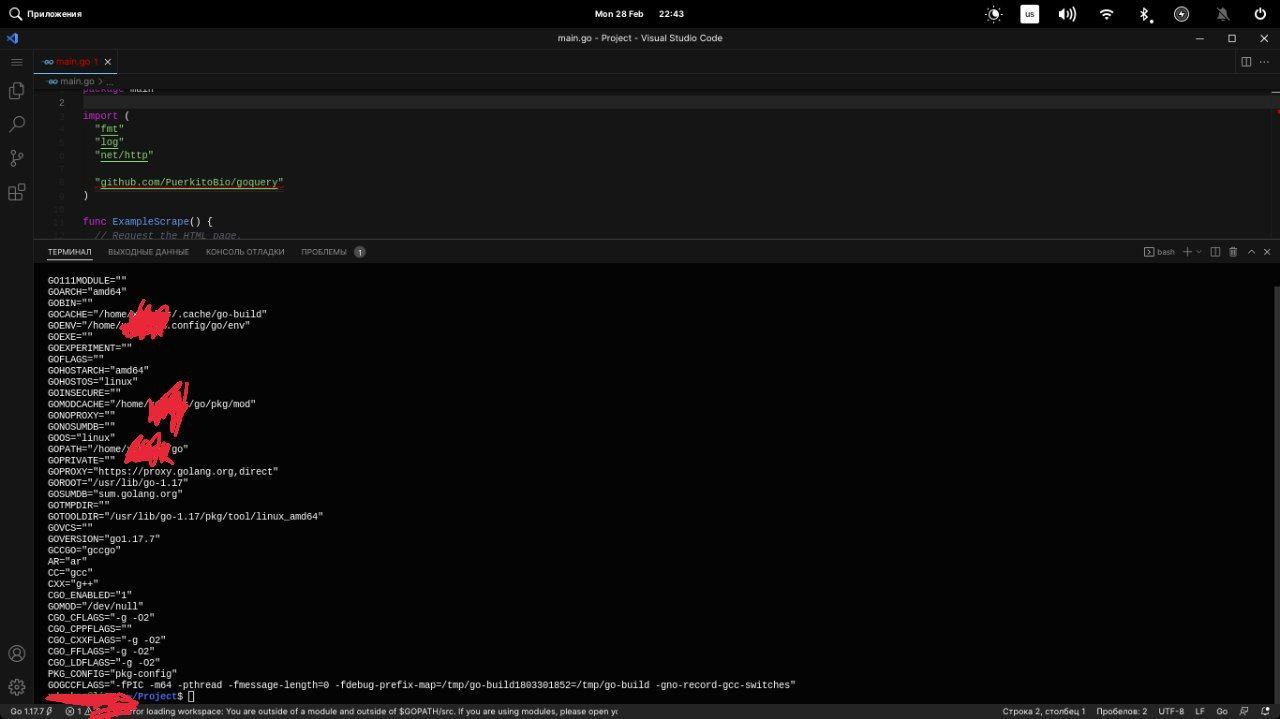Open the Explorer view in activity bar
The height and width of the screenshot is (719, 1280).
pyautogui.click(x=16, y=91)
